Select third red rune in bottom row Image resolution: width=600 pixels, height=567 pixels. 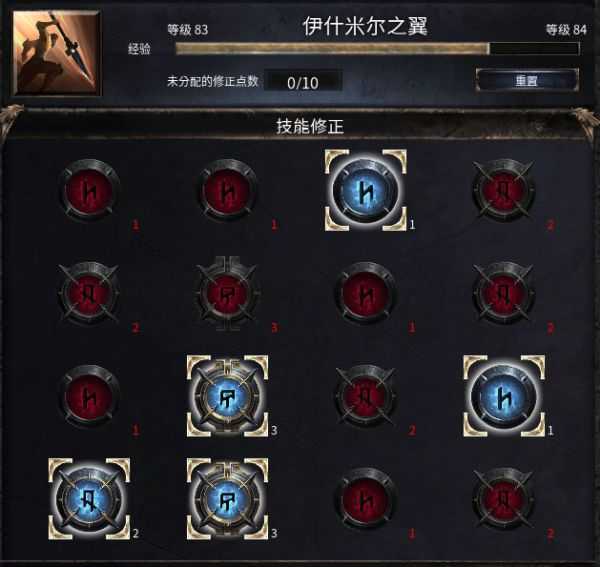click(x=365, y=499)
